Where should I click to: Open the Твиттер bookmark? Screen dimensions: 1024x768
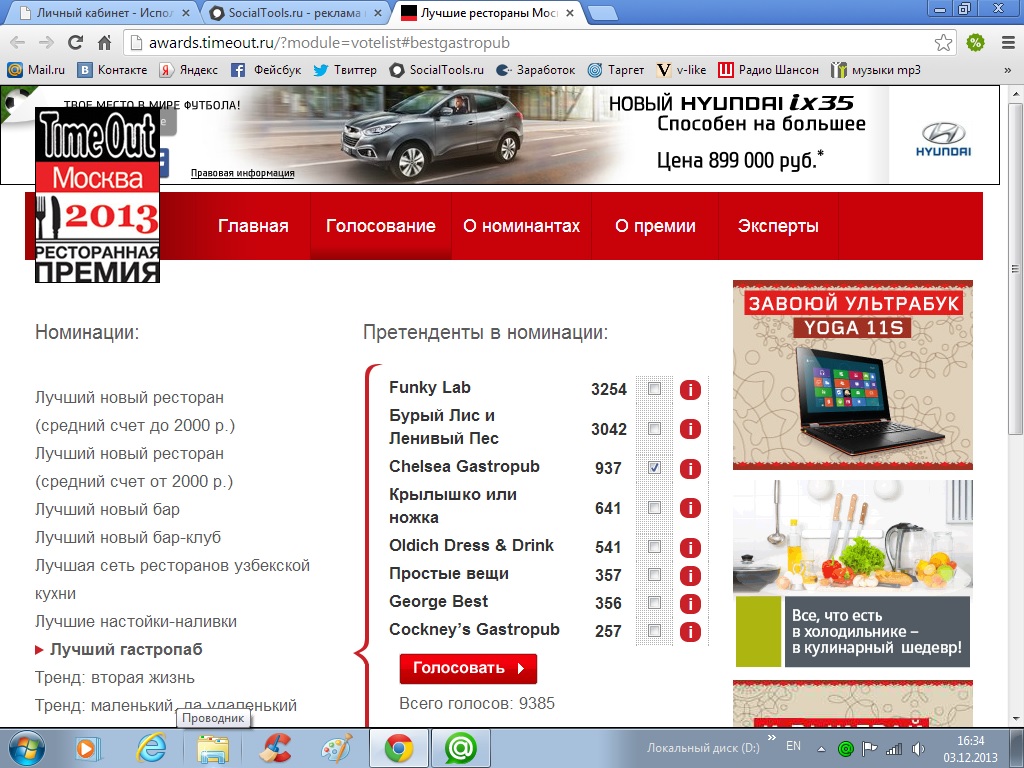(345, 70)
